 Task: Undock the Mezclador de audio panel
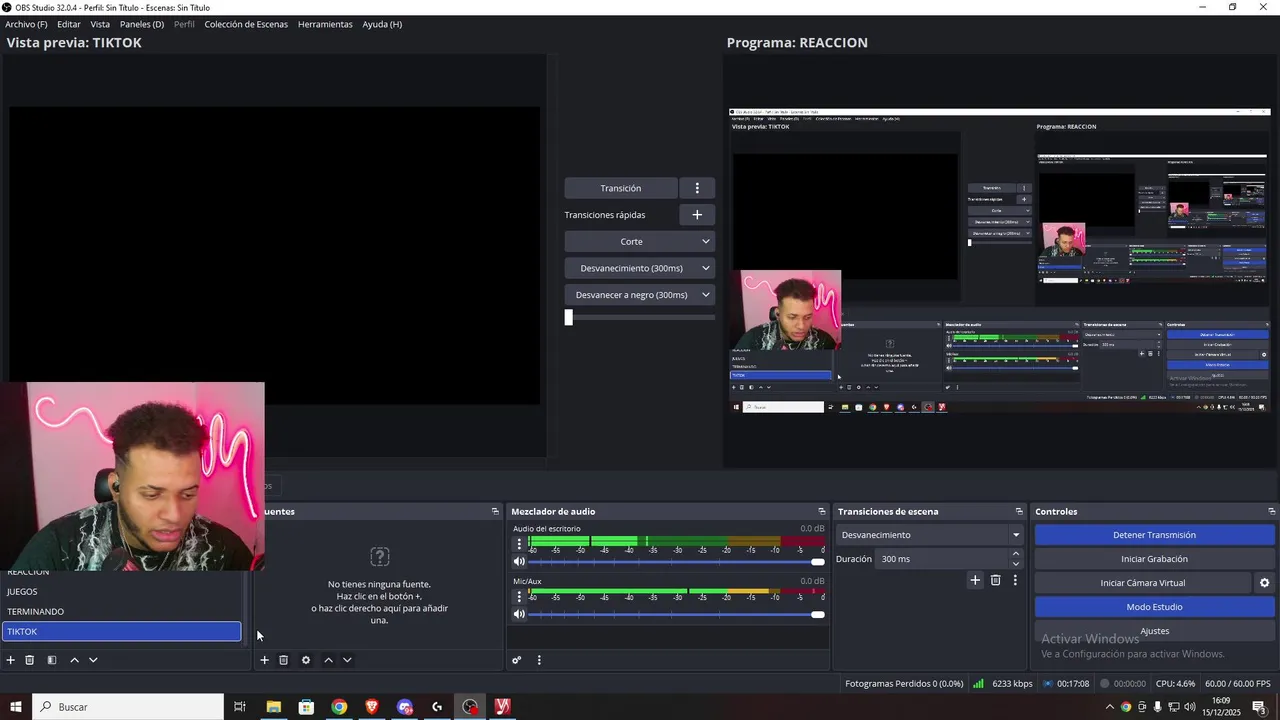[822, 512]
